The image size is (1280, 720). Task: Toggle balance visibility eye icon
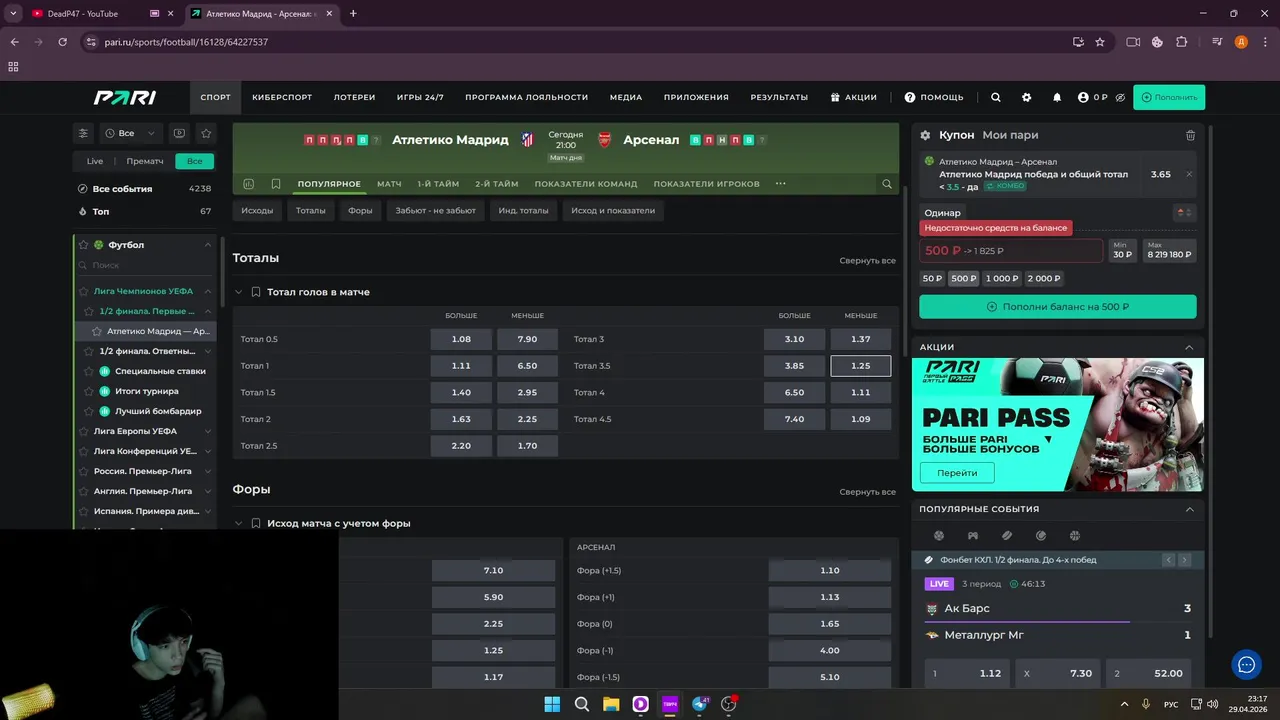1120,97
